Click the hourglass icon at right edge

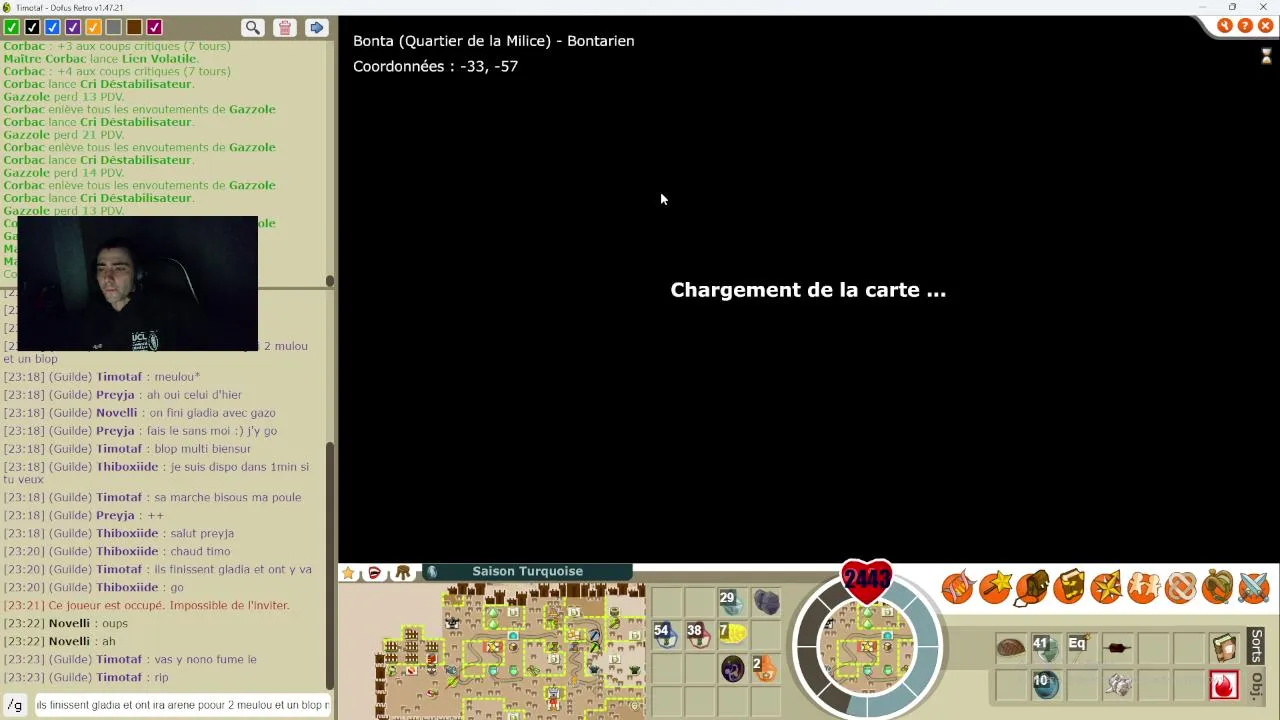[x=1266, y=56]
